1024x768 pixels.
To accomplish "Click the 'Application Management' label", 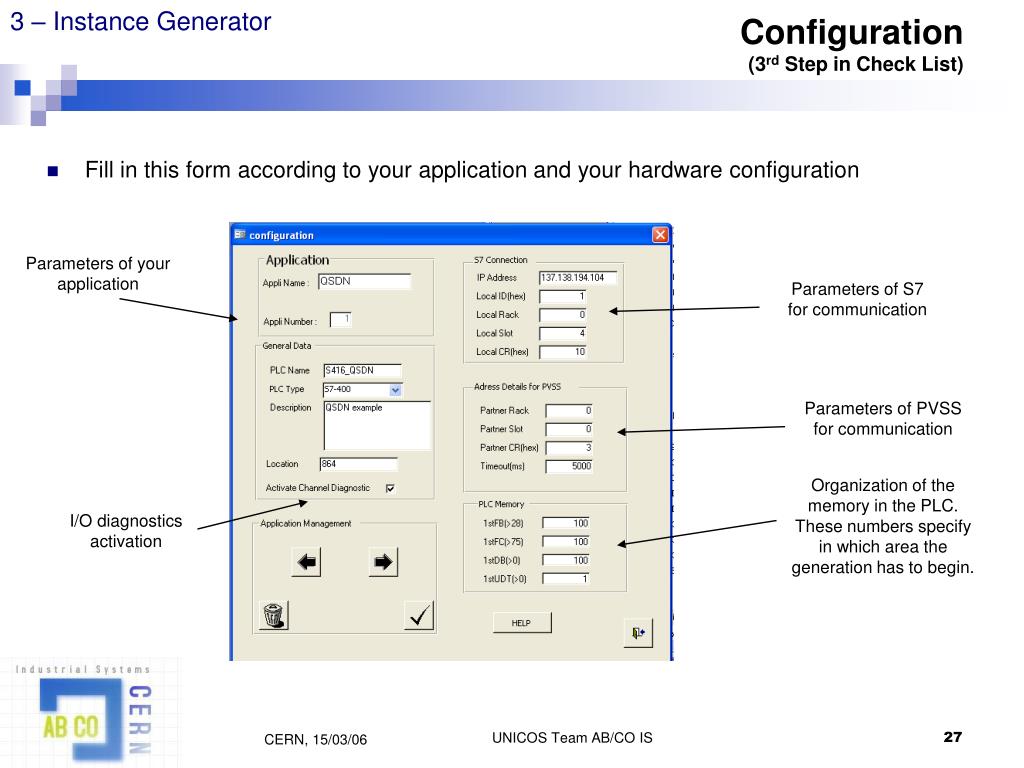I will [x=306, y=523].
